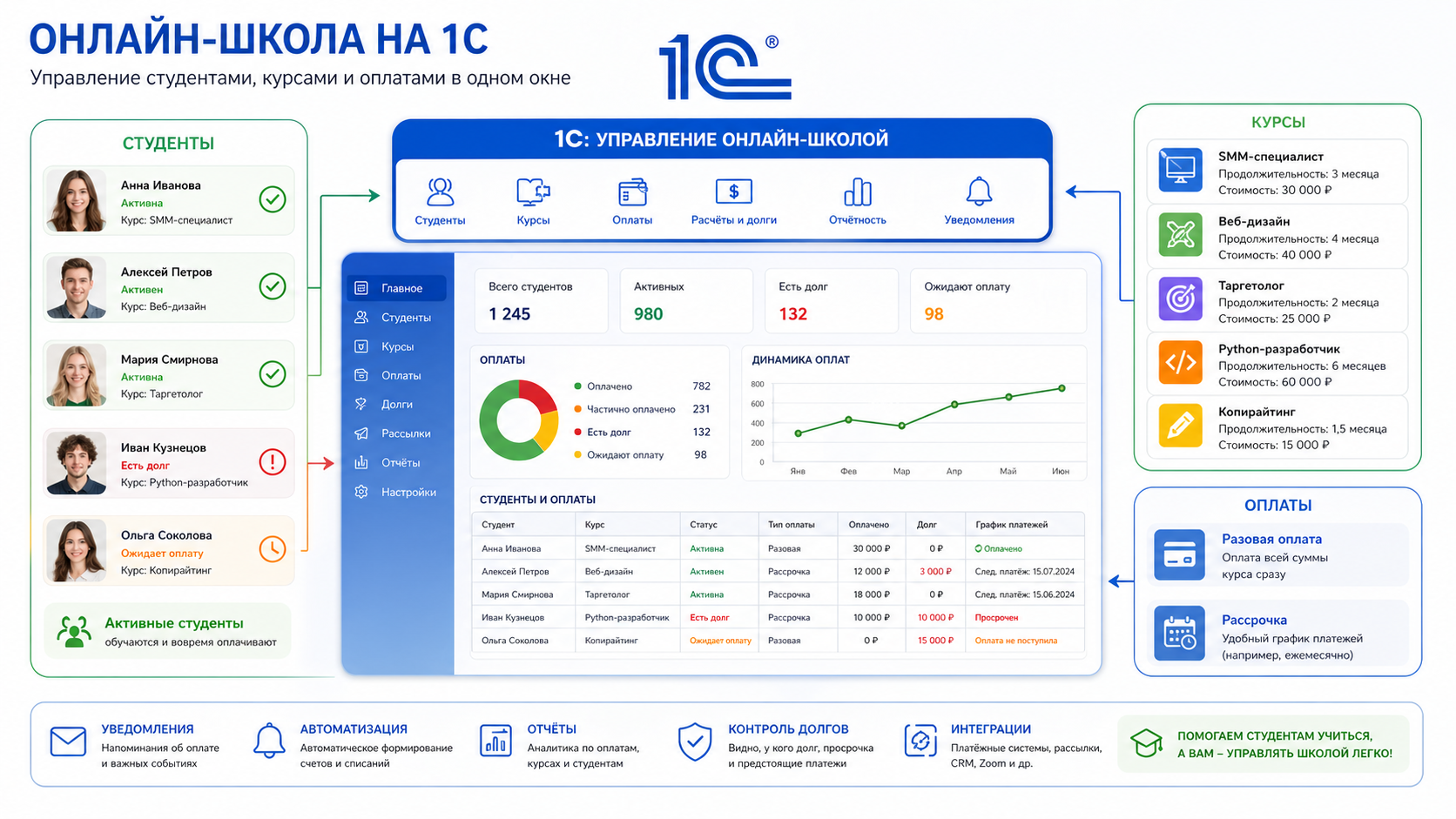Click the 1C logo at the top
Screen dimensions: 1456x819
coord(725,66)
